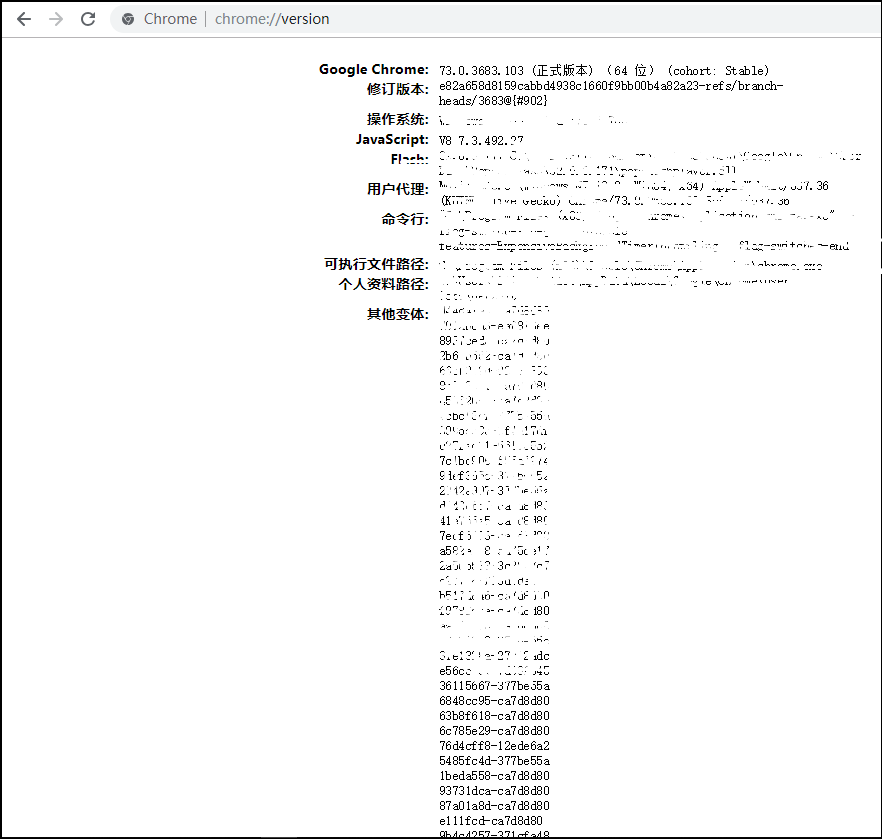Click the '修订版本:' label
The width and height of the screenshot is (882, 839).
[398, 89]
